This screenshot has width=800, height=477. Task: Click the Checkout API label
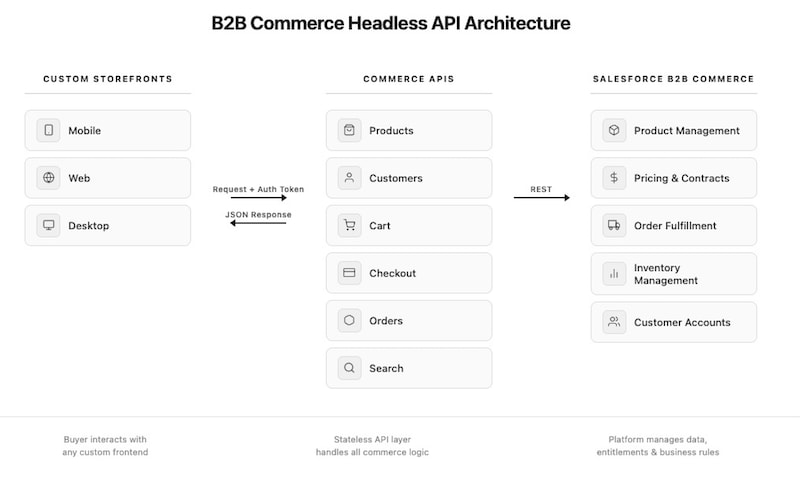(392, 273)
